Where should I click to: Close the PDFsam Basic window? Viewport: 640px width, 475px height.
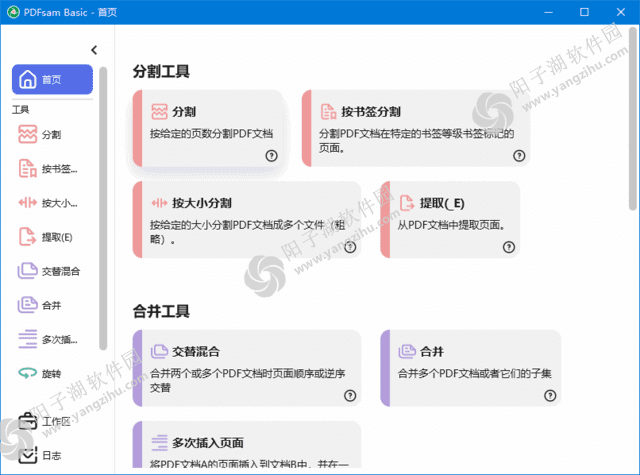pos(621,12)
